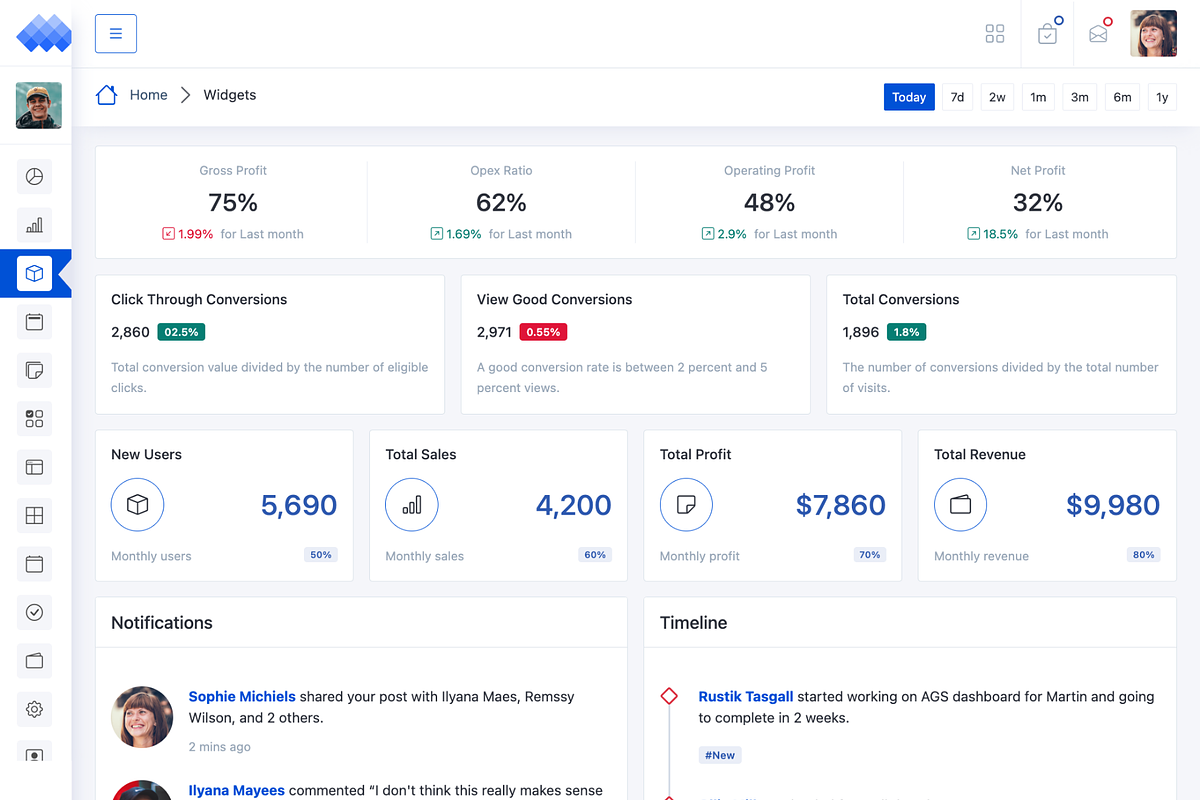Click the Operating Profit up-arrow trend icon

coord(708,234)
